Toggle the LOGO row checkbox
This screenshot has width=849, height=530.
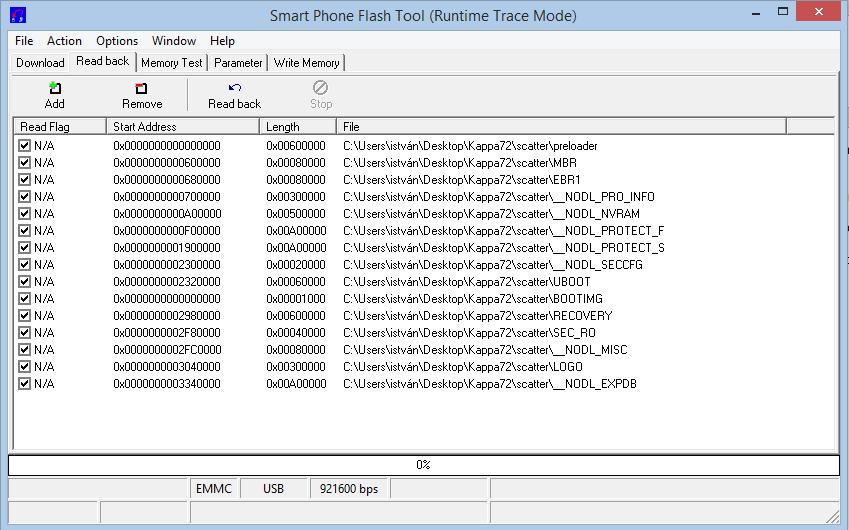click(24, 367)
